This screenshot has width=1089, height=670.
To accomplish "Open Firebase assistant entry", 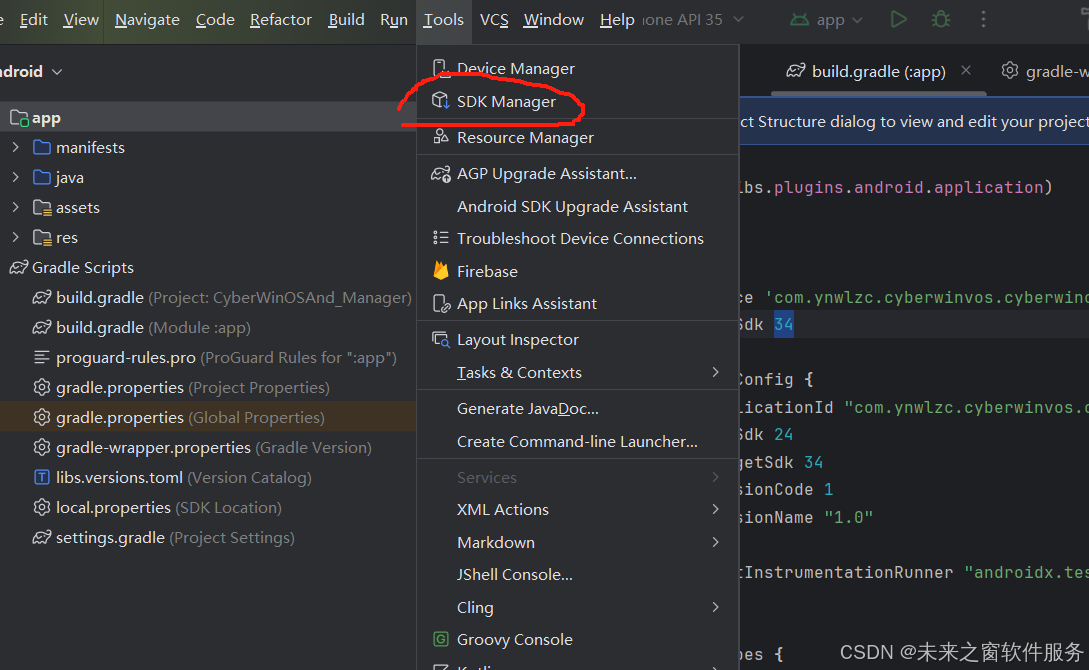I will tap(487, 271).
